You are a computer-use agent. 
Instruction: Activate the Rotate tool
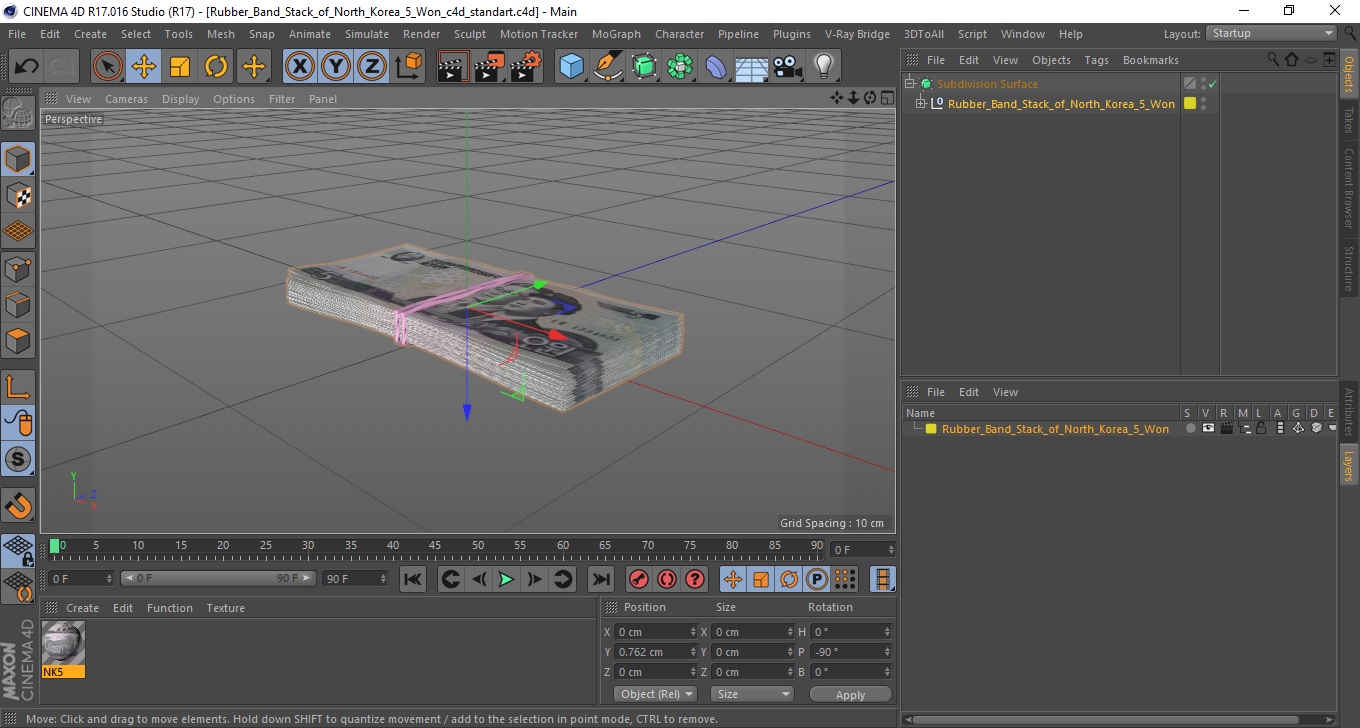(216, 67)
